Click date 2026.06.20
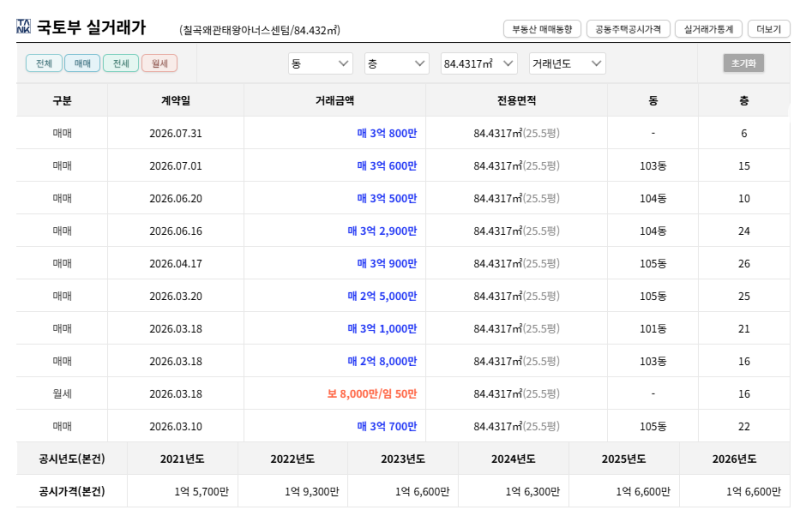The width and height of the screenshot is (800, 516). pyautogui.click(x=176, y=199)
